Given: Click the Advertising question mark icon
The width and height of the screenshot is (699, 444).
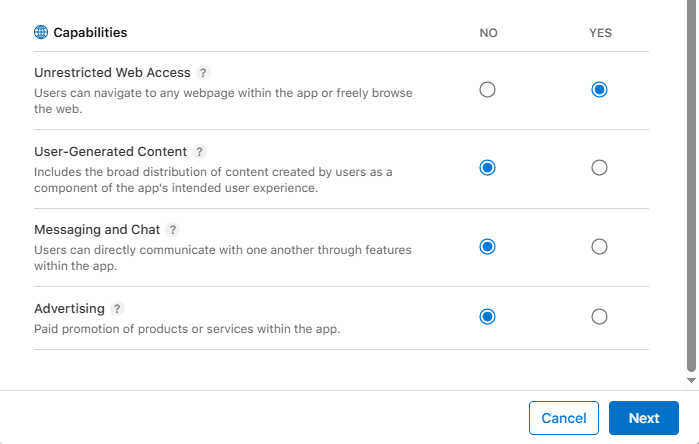Looking at the screenshot, I should (118, 309).
